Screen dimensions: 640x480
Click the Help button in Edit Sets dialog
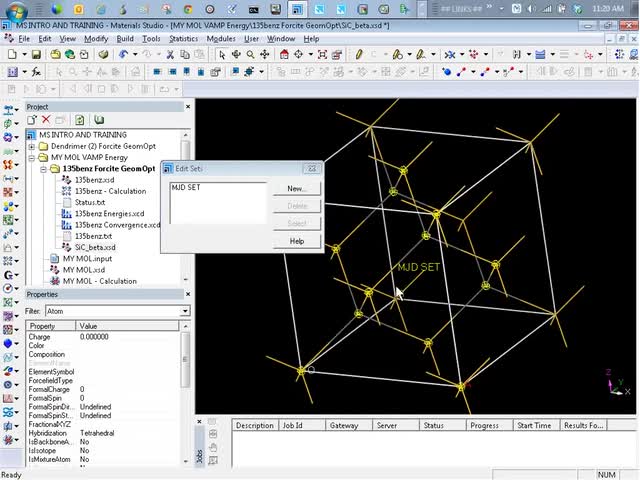coord(296,241)
